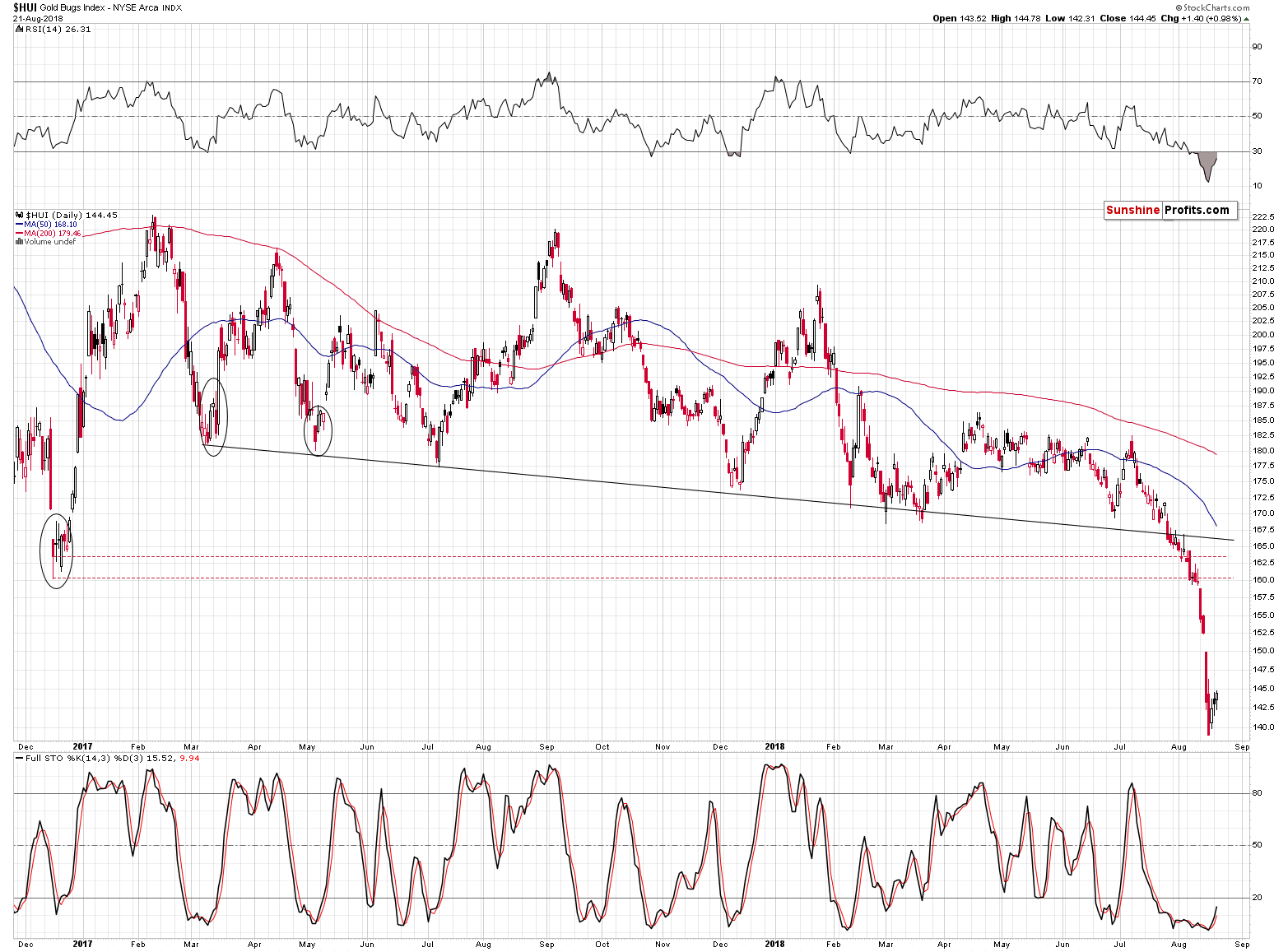Click the $HUI ticker symbol title
The height and width of the screenshot is (952, 1288).
[x=25, y=7]
